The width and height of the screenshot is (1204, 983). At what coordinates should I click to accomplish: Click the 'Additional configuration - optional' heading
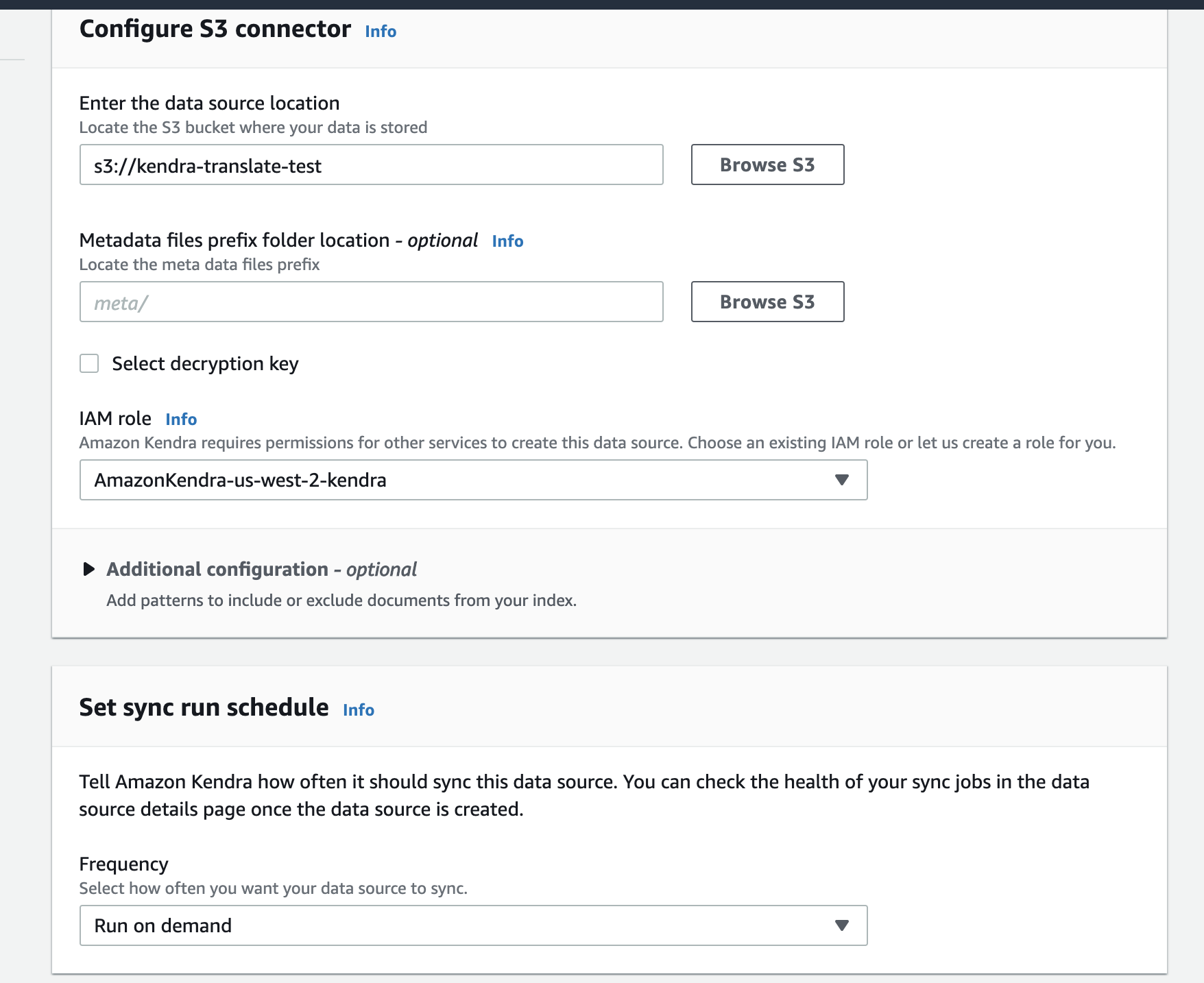261,570
